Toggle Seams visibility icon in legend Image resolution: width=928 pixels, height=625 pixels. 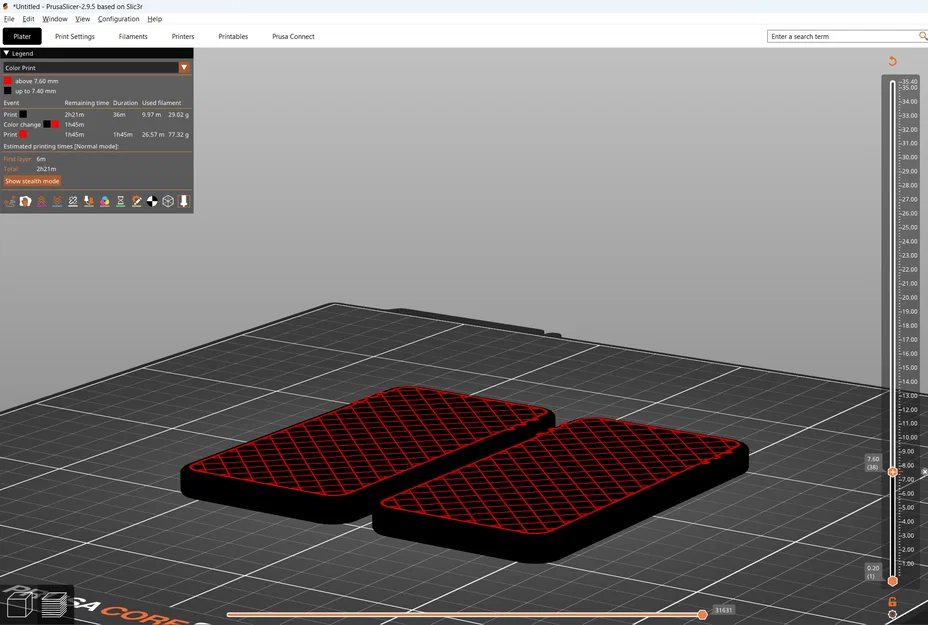click(x=73, y=202)
